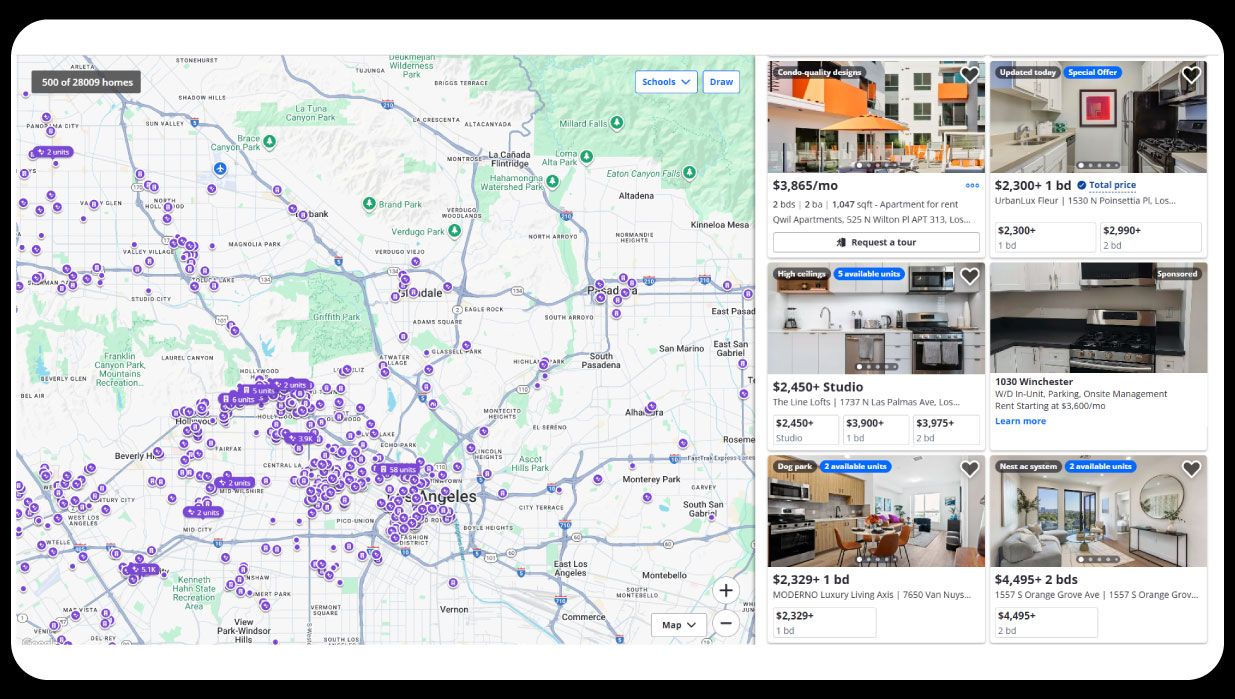1235x699 pixels.
Task: Save the Qwil Apartments listing with heart icon
Action: coord(969,75)
